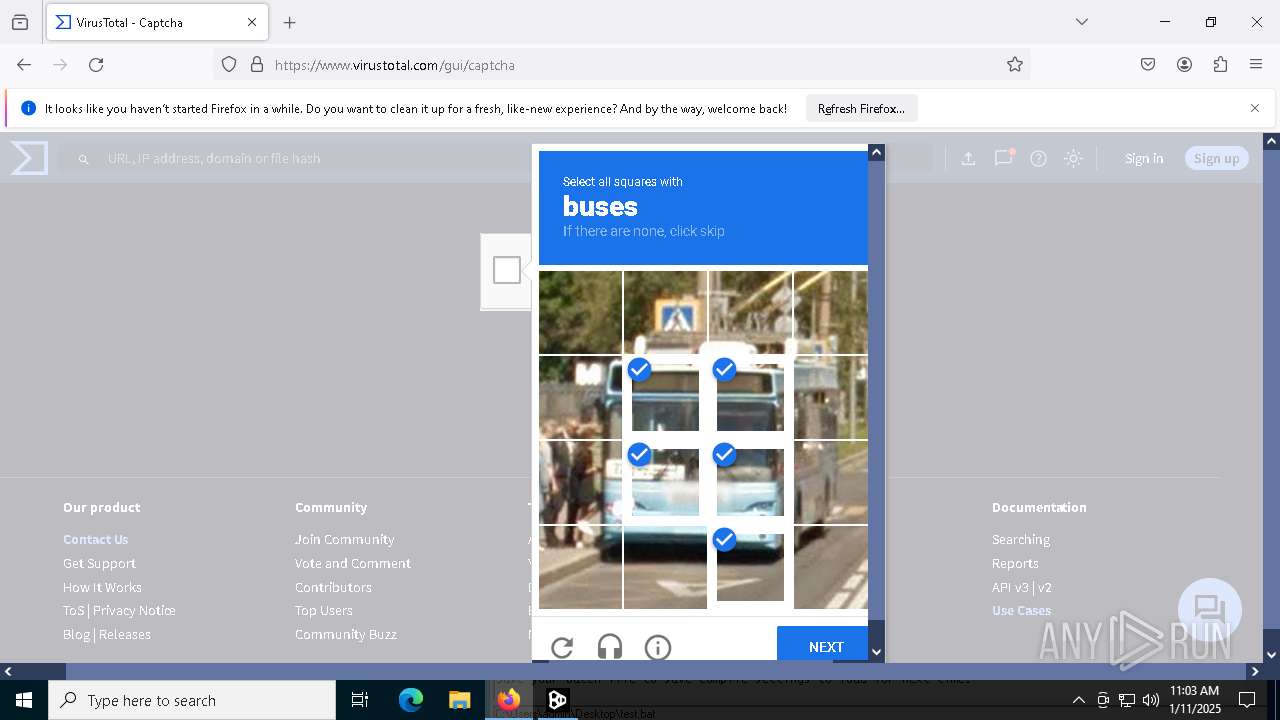Viewport: 1280px width, 720px height.
Task: Open File Explorer from taskbar
Action: pos(459,700)
